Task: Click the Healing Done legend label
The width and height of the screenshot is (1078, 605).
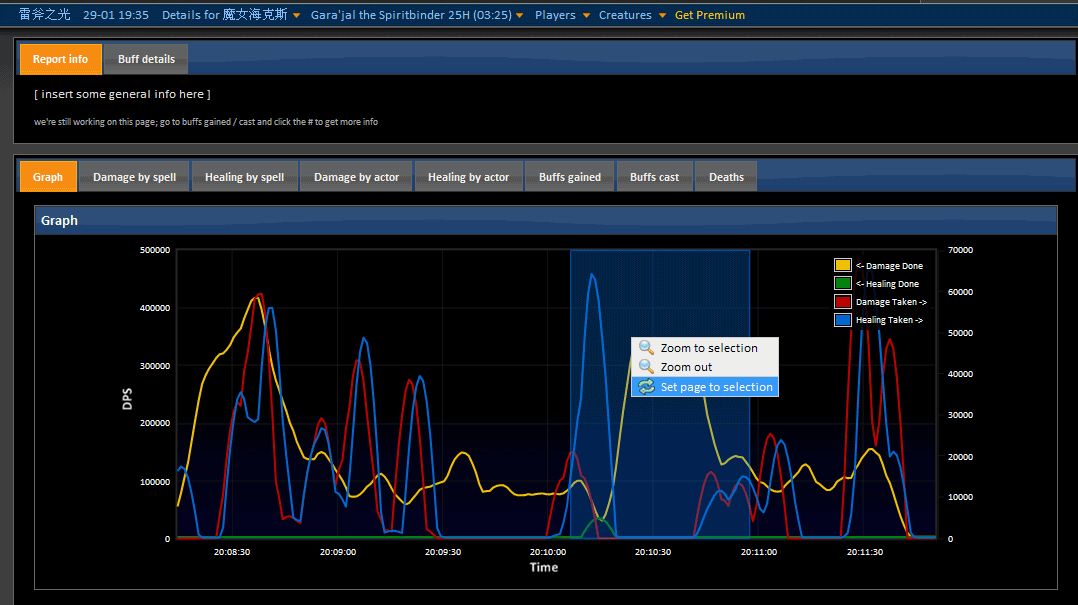Action: coord(888,284)
